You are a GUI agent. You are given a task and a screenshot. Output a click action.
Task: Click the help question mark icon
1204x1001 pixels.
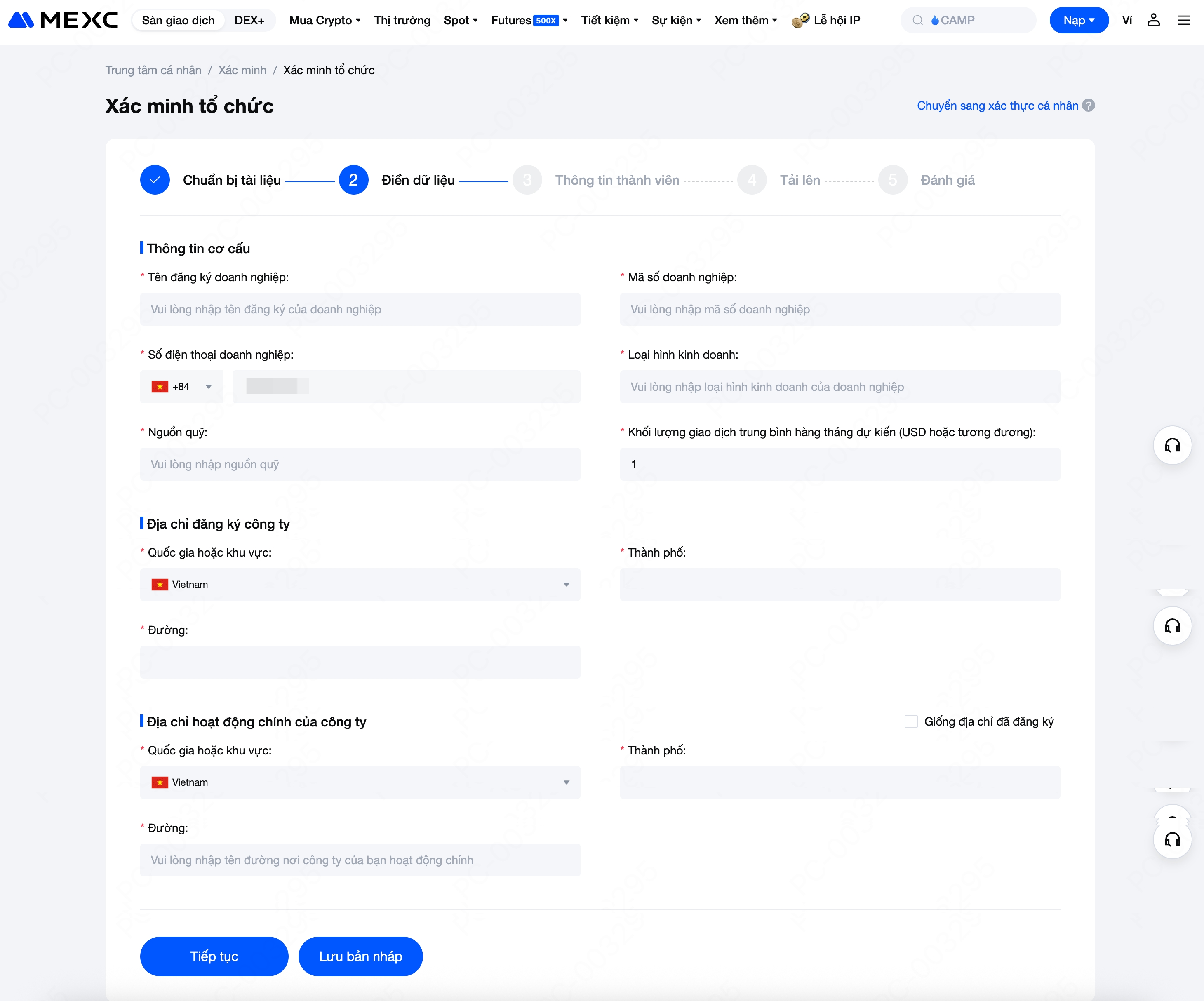pyautogui.click(x=1088, y=106)
